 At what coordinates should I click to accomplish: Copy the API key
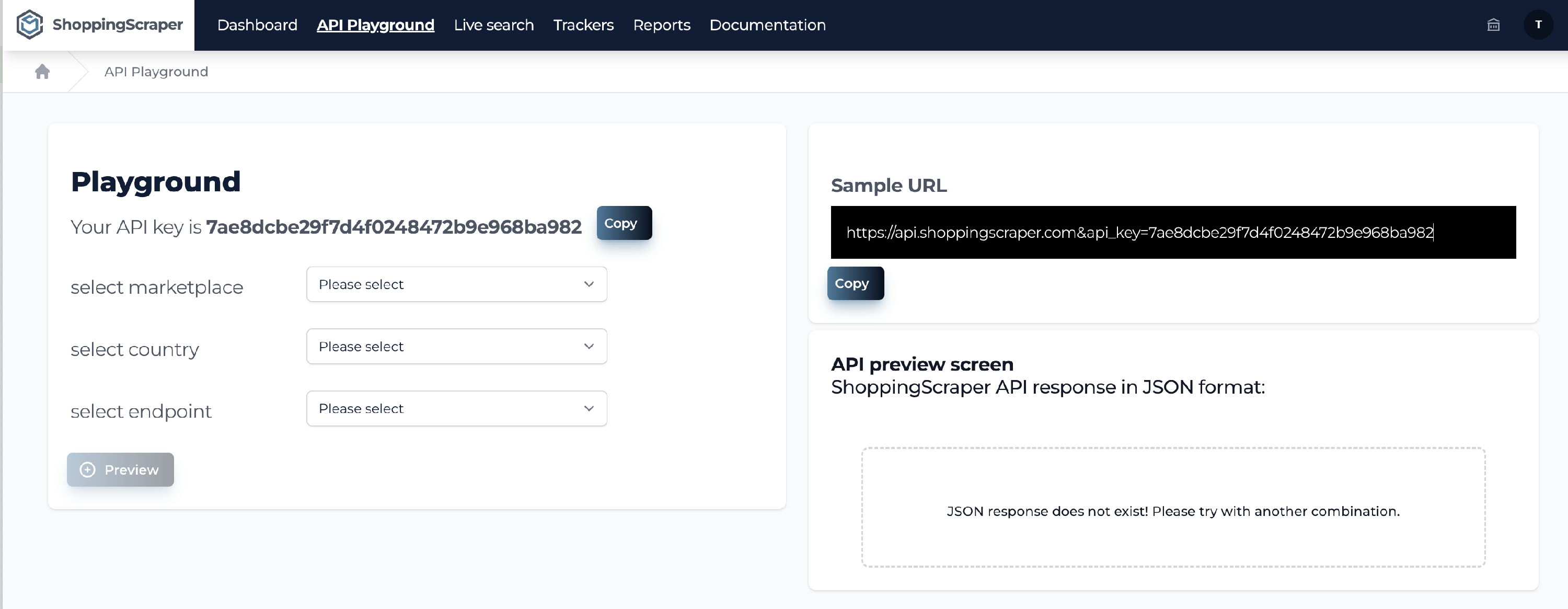(x=624, y=223)
